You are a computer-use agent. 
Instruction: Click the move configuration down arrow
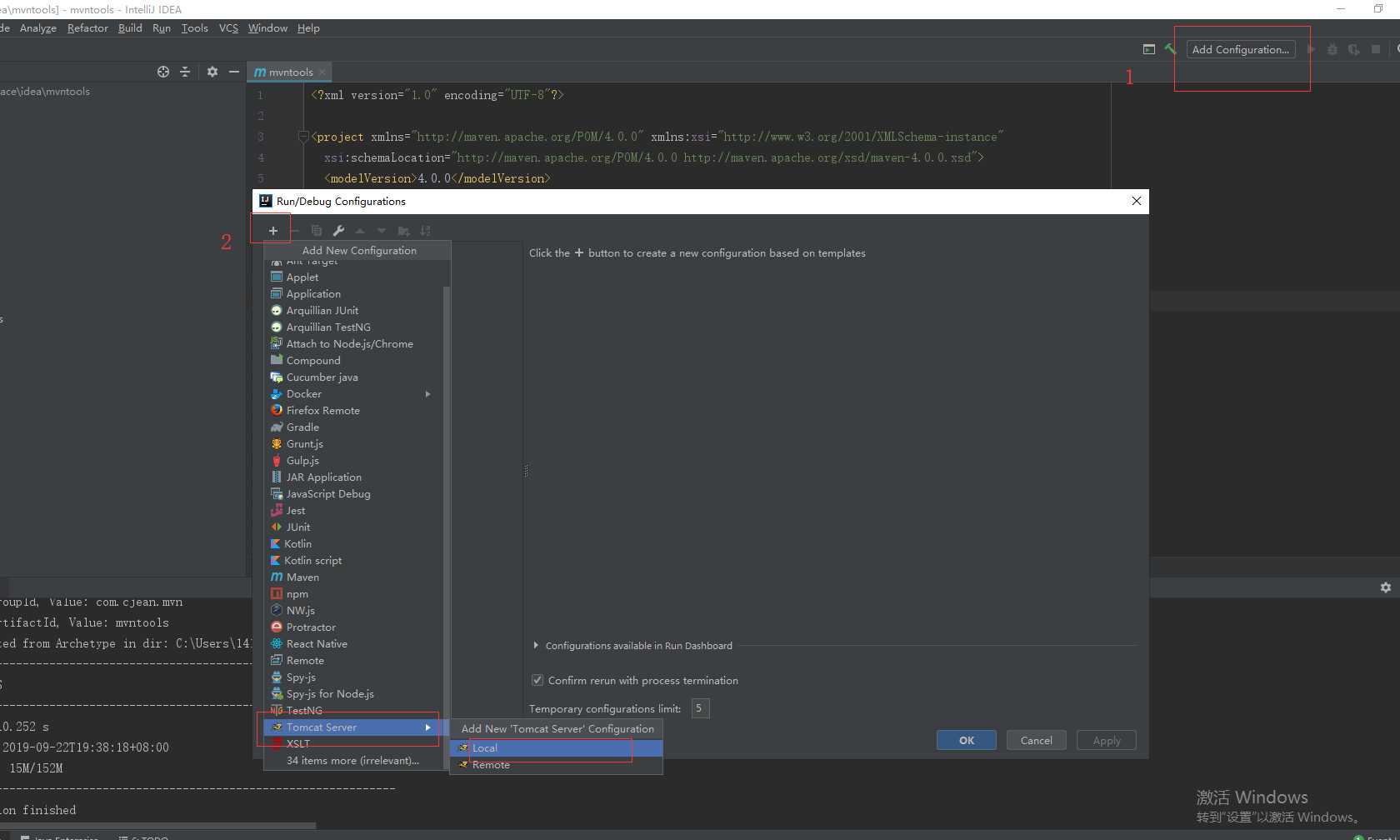click(382, 231)
